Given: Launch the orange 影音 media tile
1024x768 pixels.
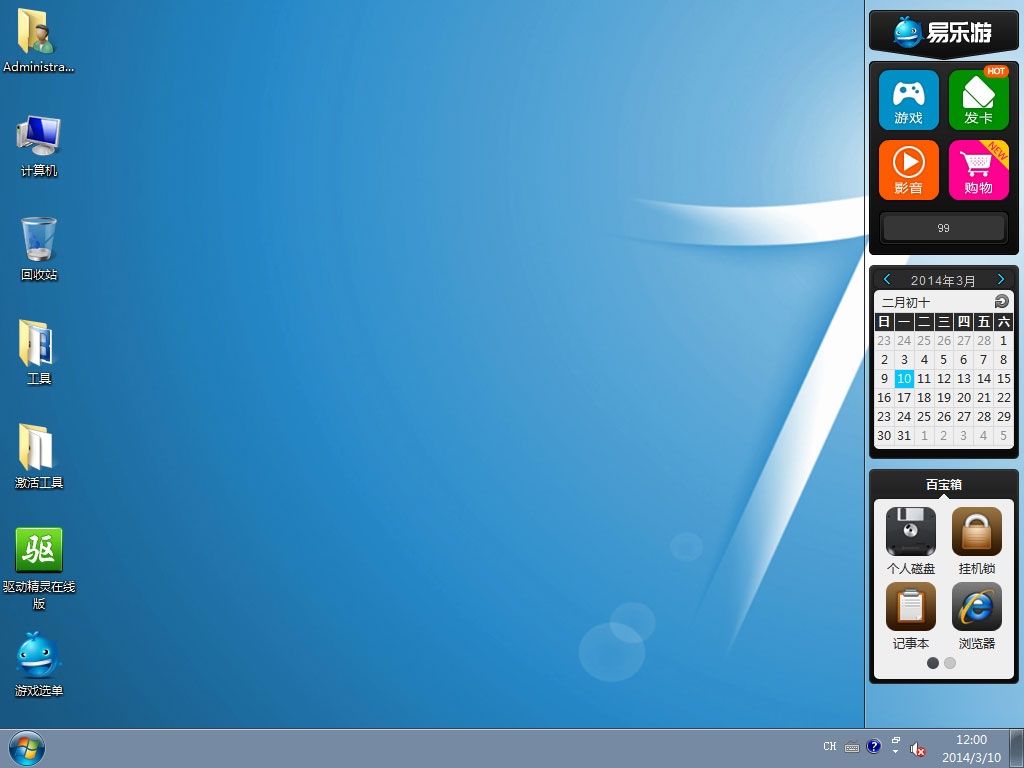Looking at the screenshot, I should [x=908, y=169].
